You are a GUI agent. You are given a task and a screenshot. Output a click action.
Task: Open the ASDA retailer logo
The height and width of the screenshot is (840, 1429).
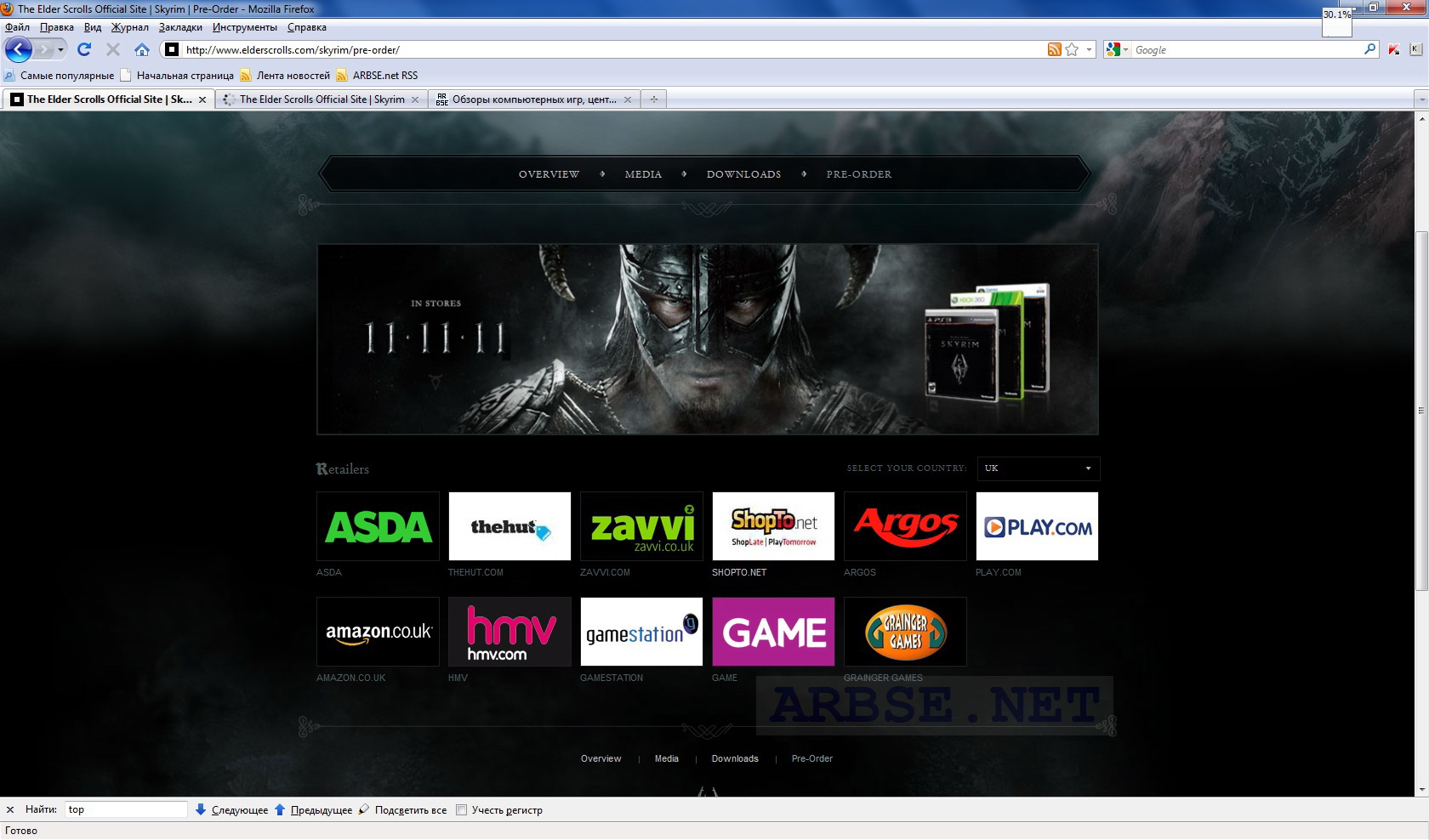[x=378, y=526]
